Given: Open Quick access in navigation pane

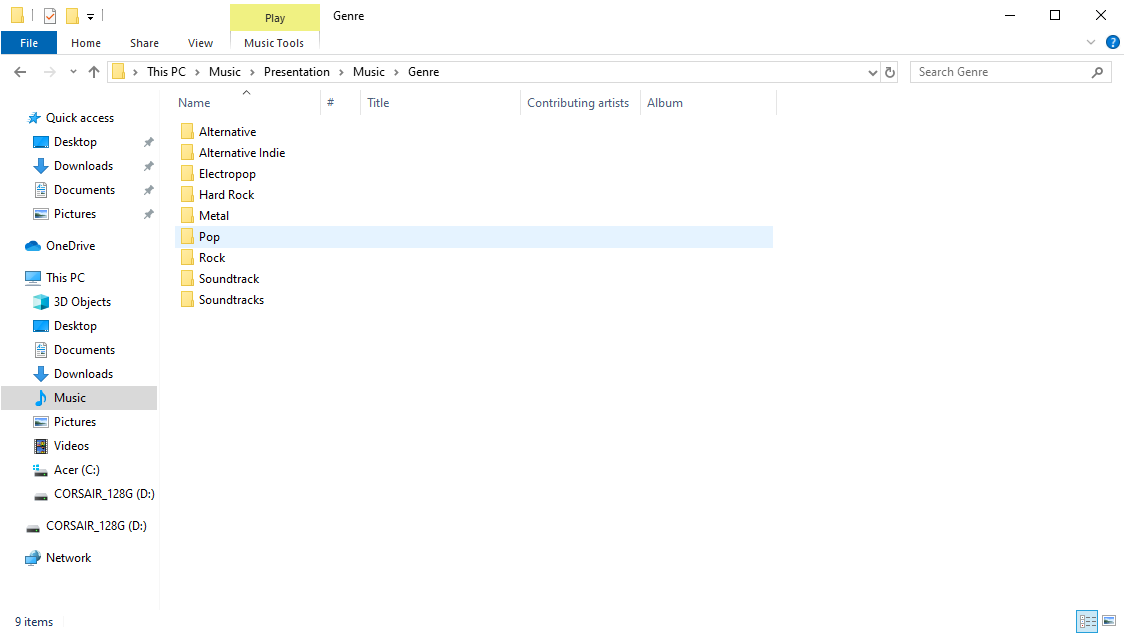Looking at the screenshot, I should [80, 118].
